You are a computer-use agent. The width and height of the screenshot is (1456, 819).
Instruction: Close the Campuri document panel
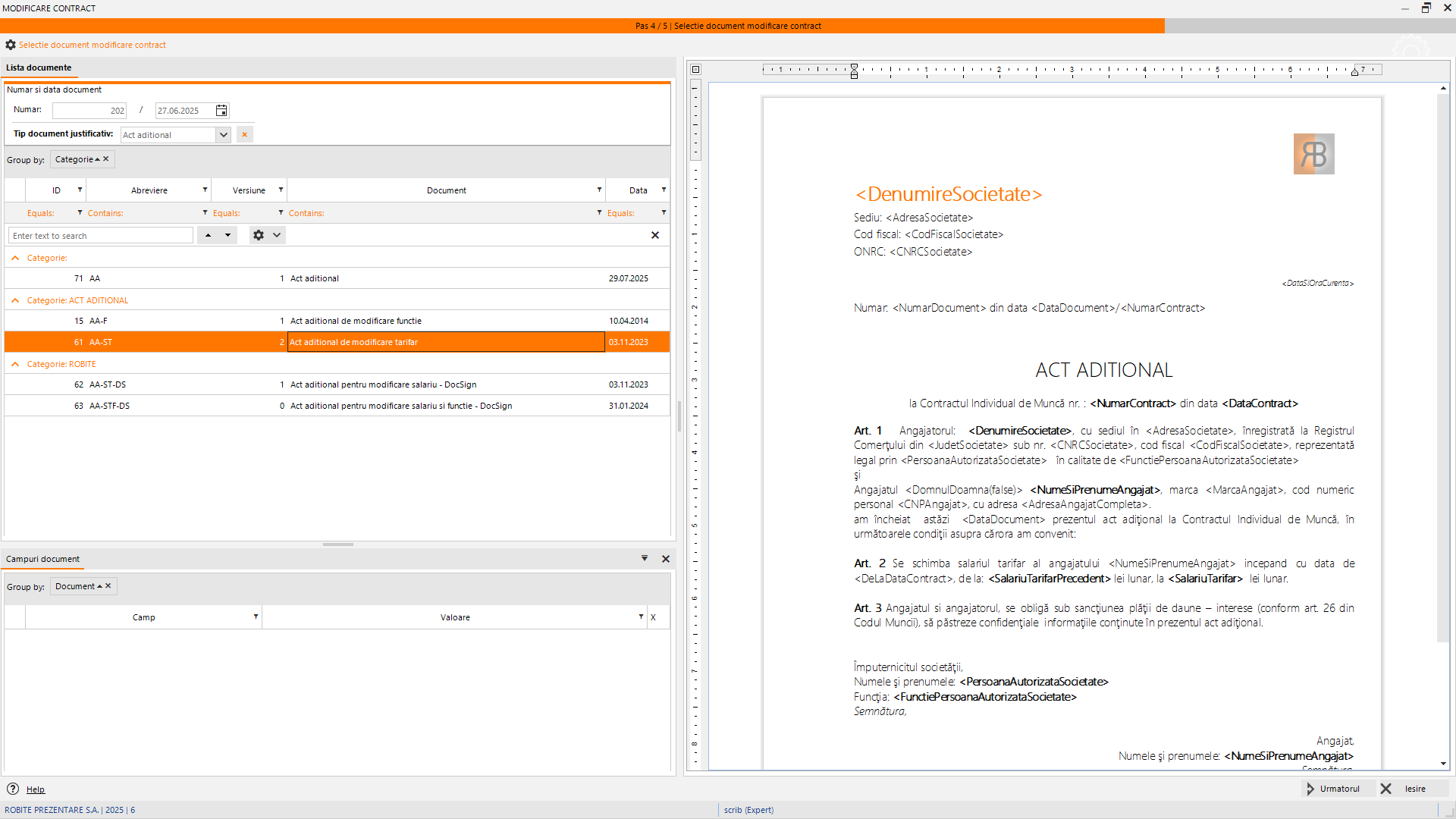(x=666, y=559)
